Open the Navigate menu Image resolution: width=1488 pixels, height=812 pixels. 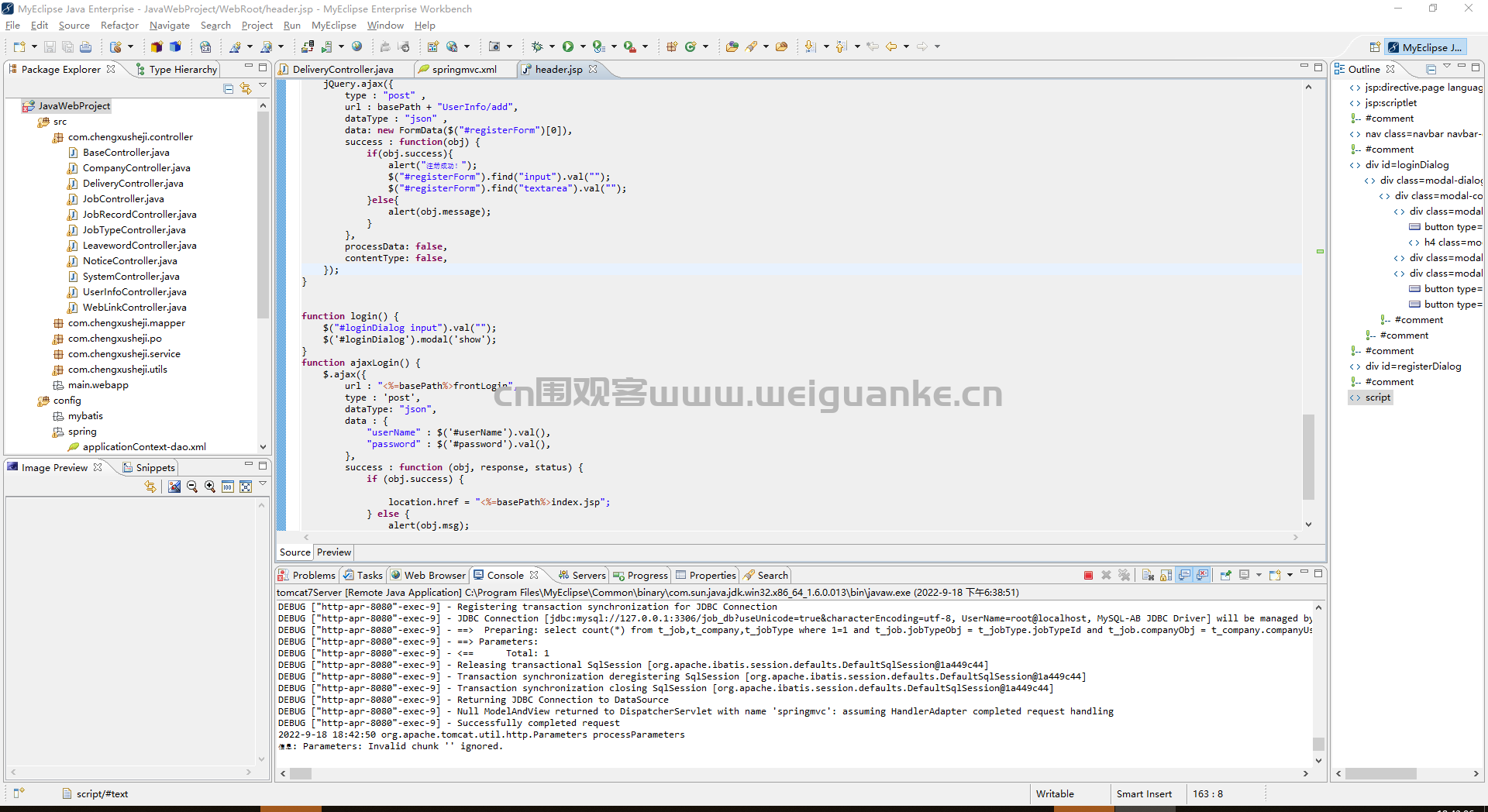(170, 26)
